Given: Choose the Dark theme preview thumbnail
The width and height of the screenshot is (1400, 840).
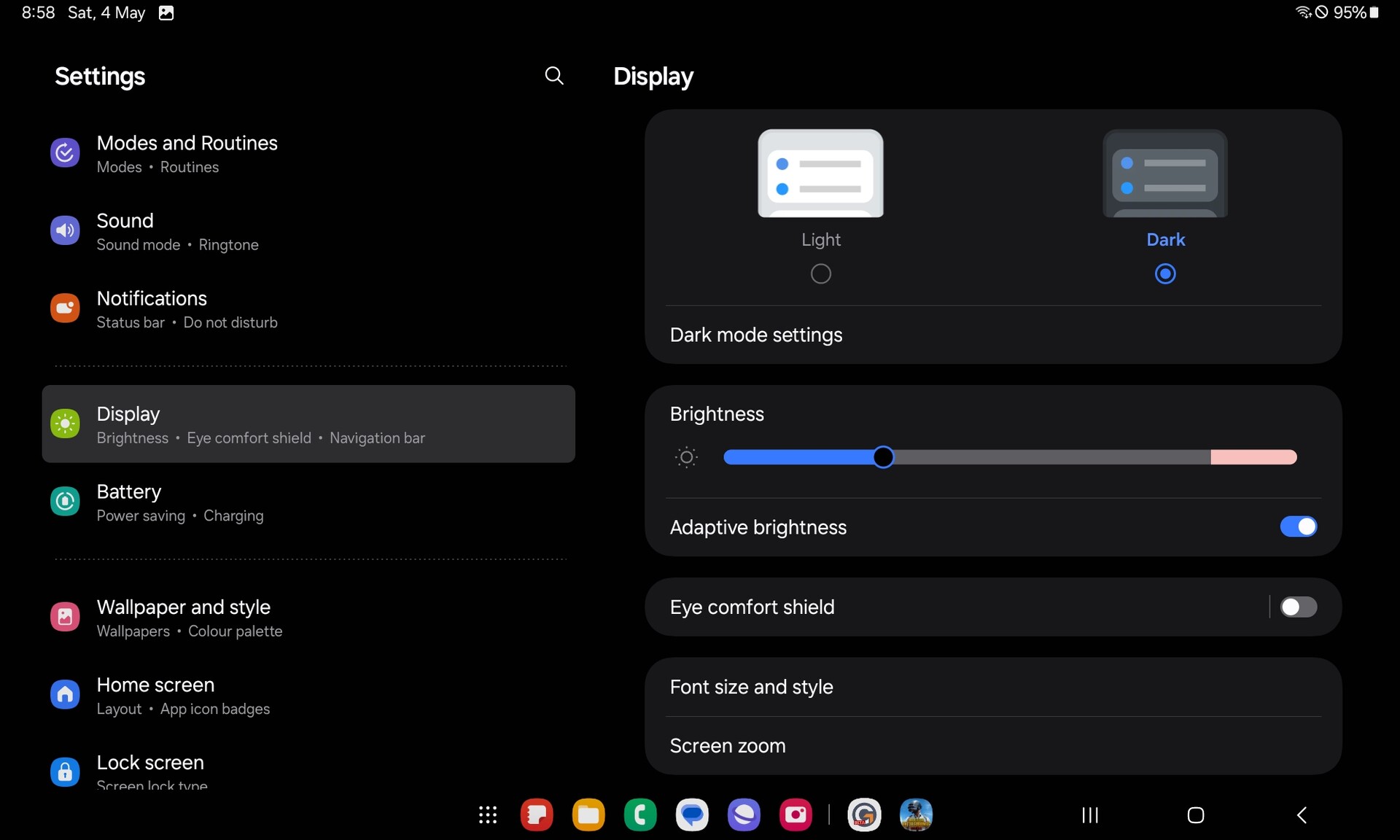Looking at the screenshot, I should [1165, 174].
